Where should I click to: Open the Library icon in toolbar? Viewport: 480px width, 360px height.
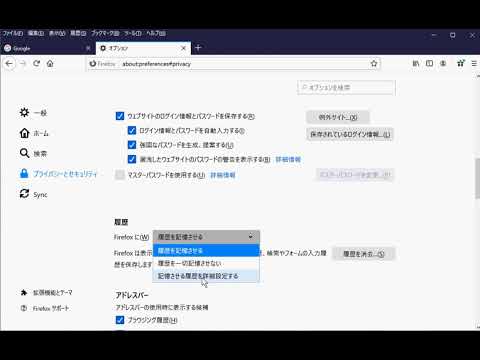(x=416, y=63)
